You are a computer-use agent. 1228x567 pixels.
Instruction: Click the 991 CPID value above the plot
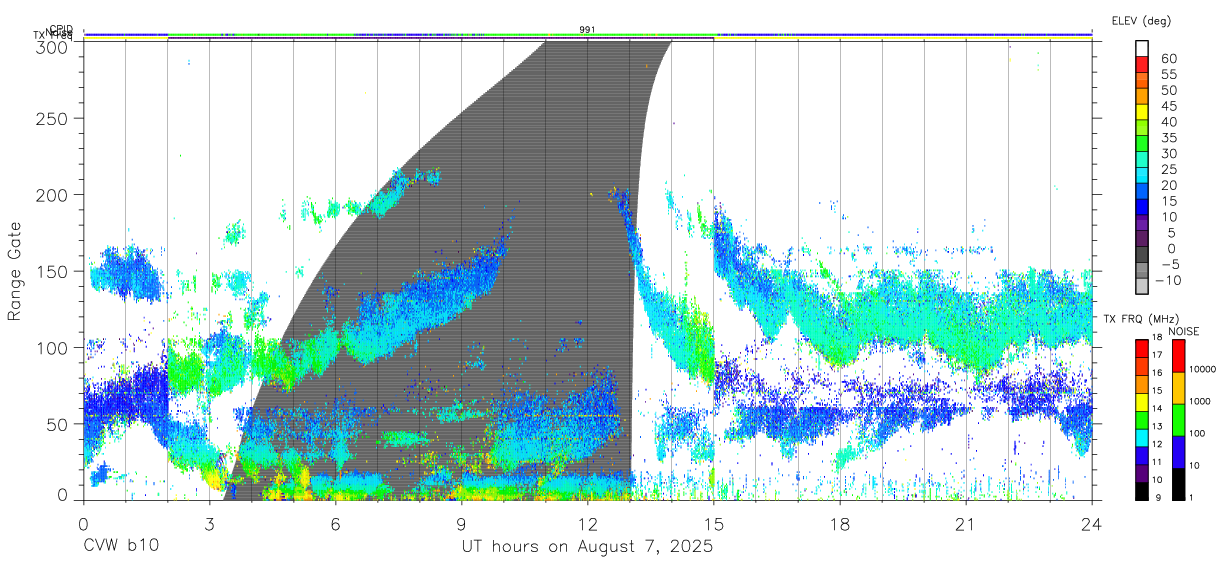(588, 30)
